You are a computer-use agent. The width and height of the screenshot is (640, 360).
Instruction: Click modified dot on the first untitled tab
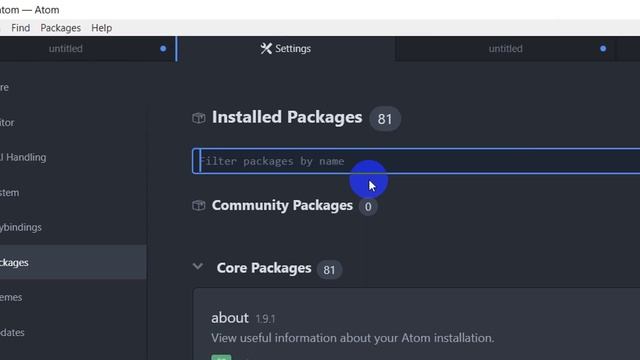pos(163,49)
